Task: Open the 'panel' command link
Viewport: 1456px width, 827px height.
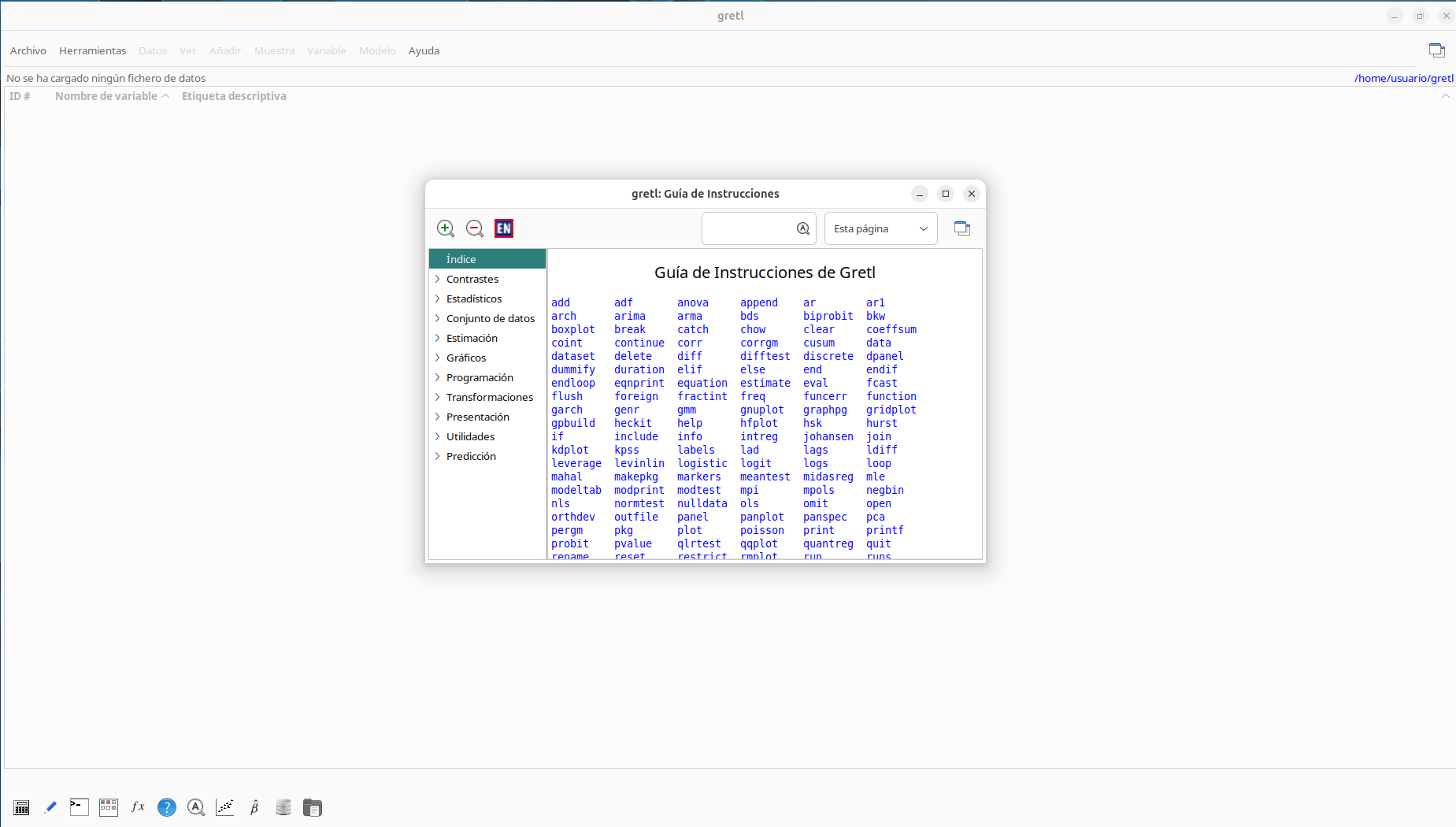Action: pyautogui.click(x=693, y=517)
